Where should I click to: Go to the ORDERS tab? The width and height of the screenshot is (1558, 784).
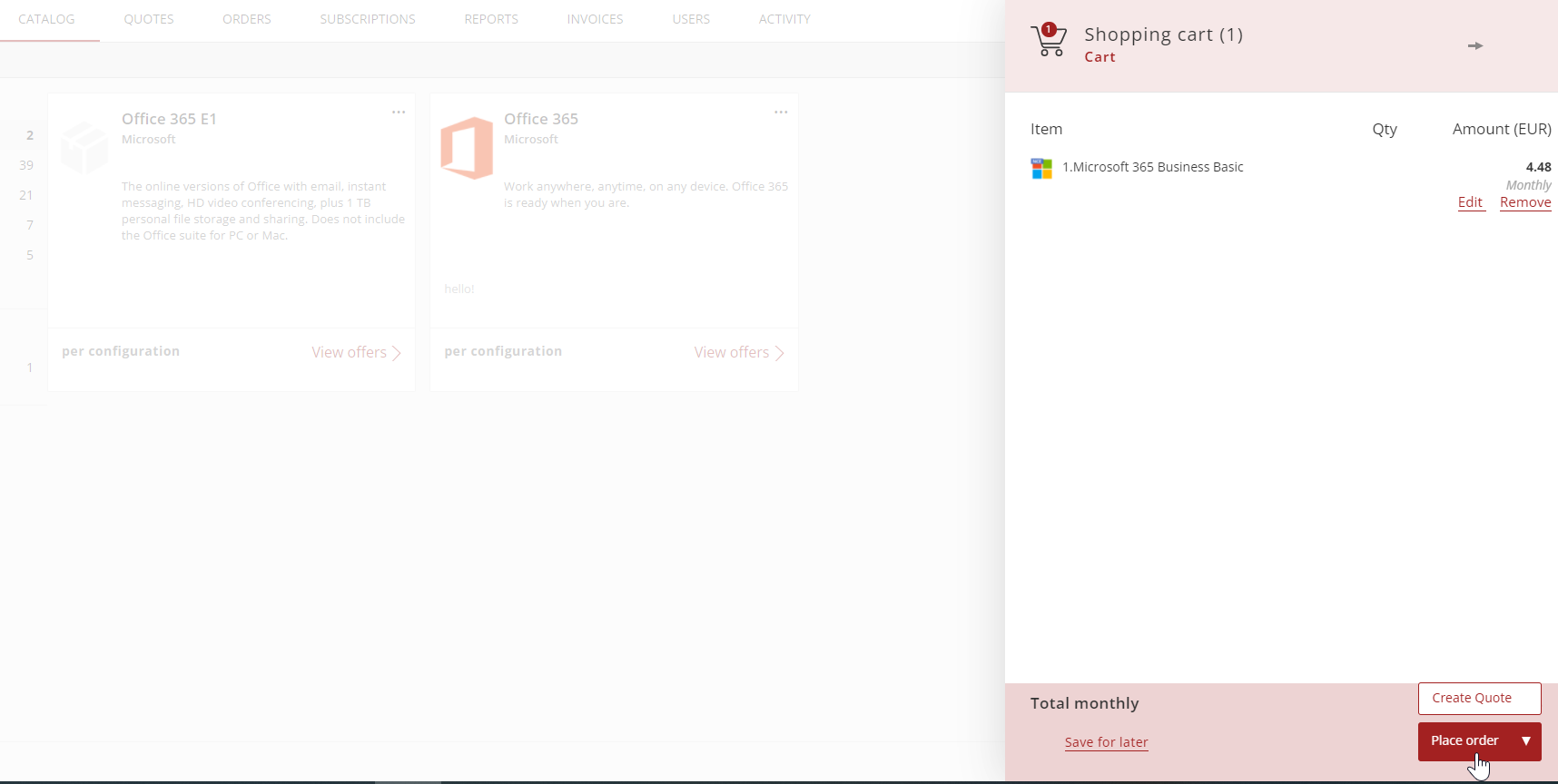[x=247, y=19]
